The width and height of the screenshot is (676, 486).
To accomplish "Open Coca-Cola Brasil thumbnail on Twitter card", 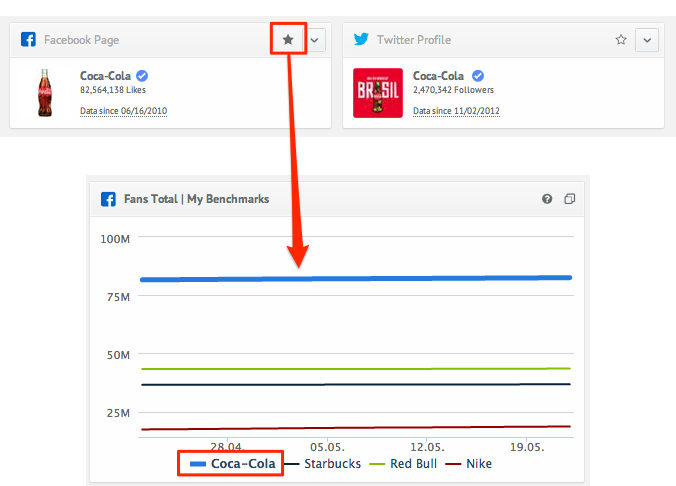I will (378, 93).
